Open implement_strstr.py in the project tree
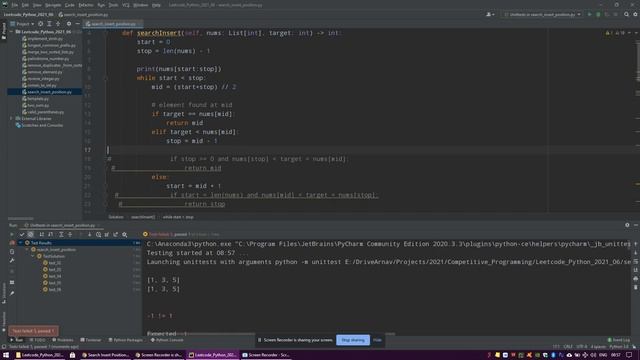 [x=42, y=39]
